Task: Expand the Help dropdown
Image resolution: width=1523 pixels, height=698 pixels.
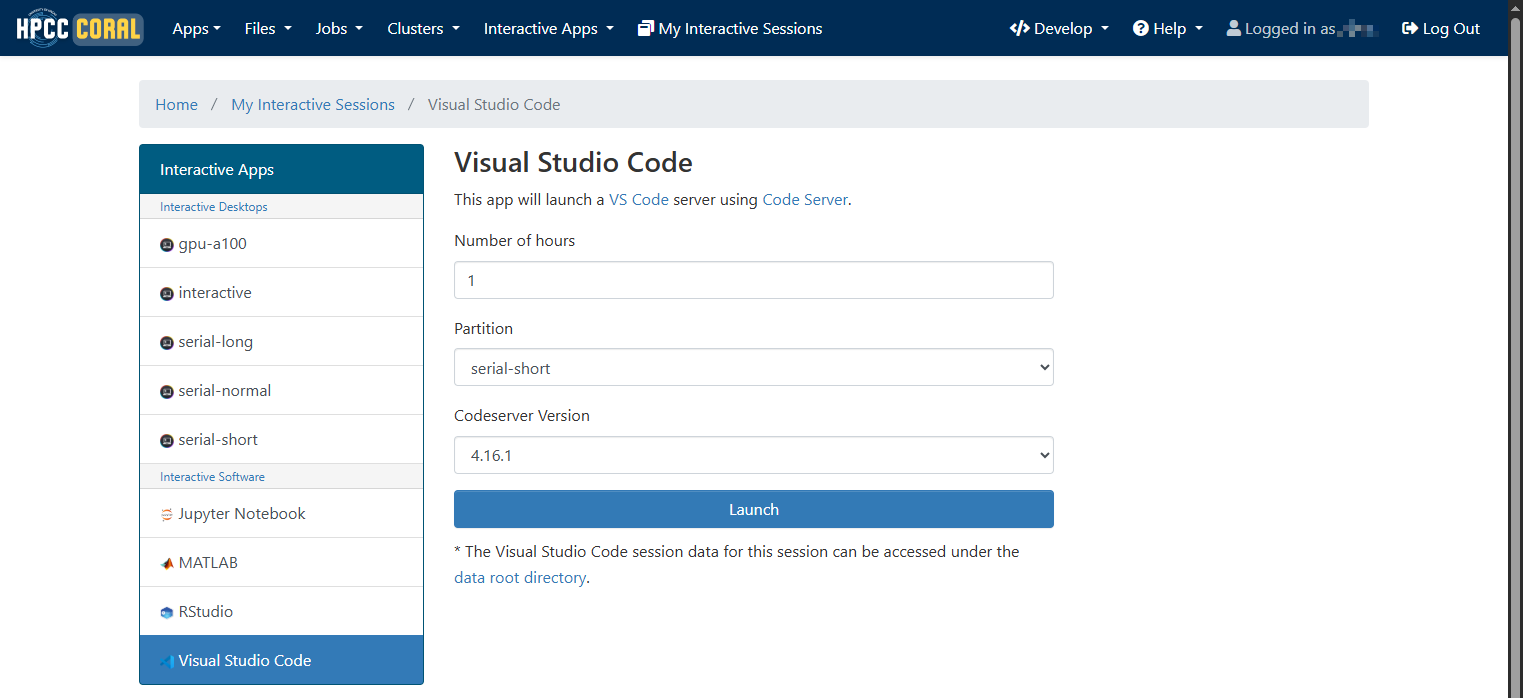Action: (1168, 28)
